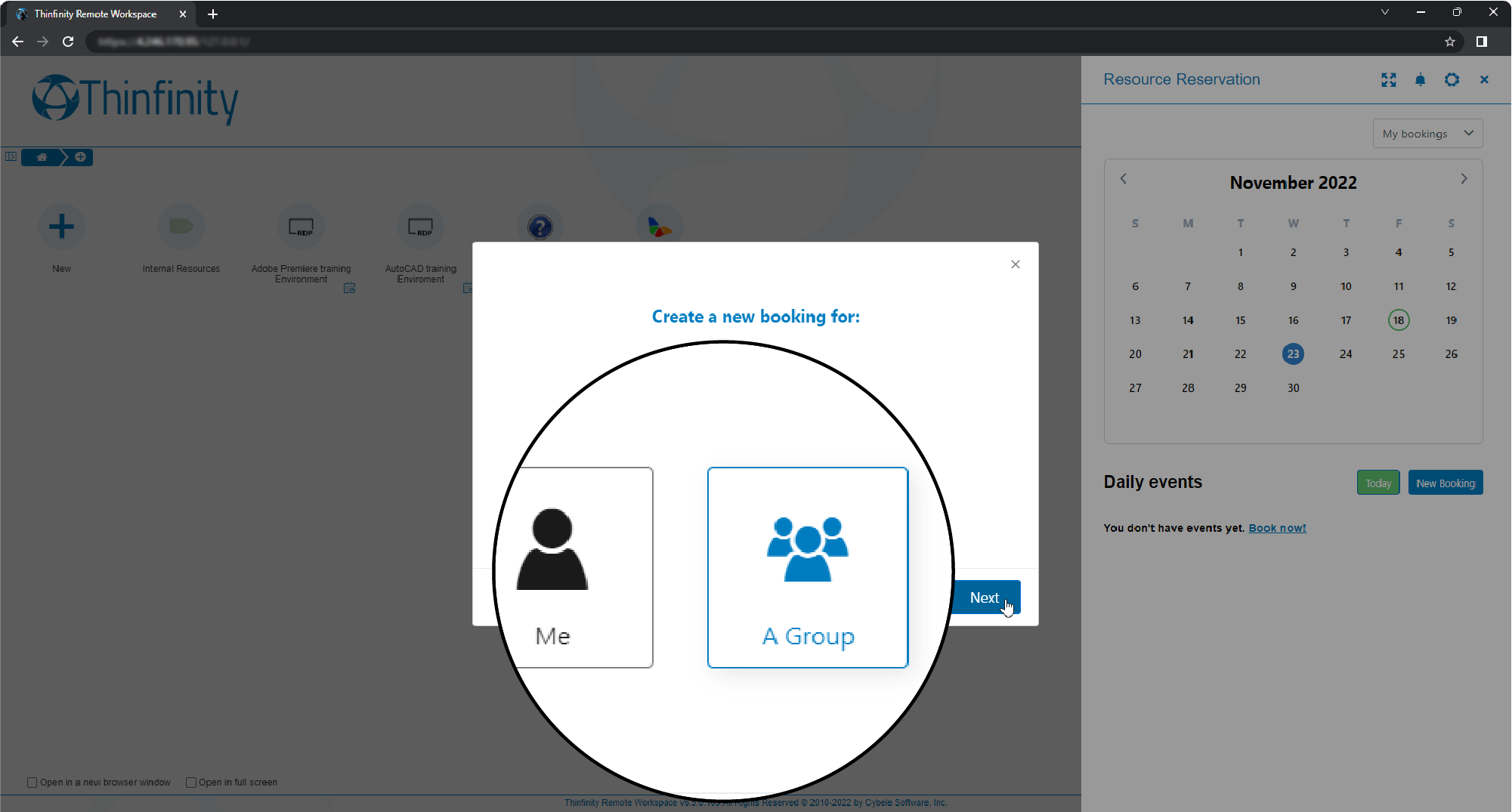Go to next month in the calendar
The height and width of the screenshot is (812, 1512).
click(x=1464, y=179)
